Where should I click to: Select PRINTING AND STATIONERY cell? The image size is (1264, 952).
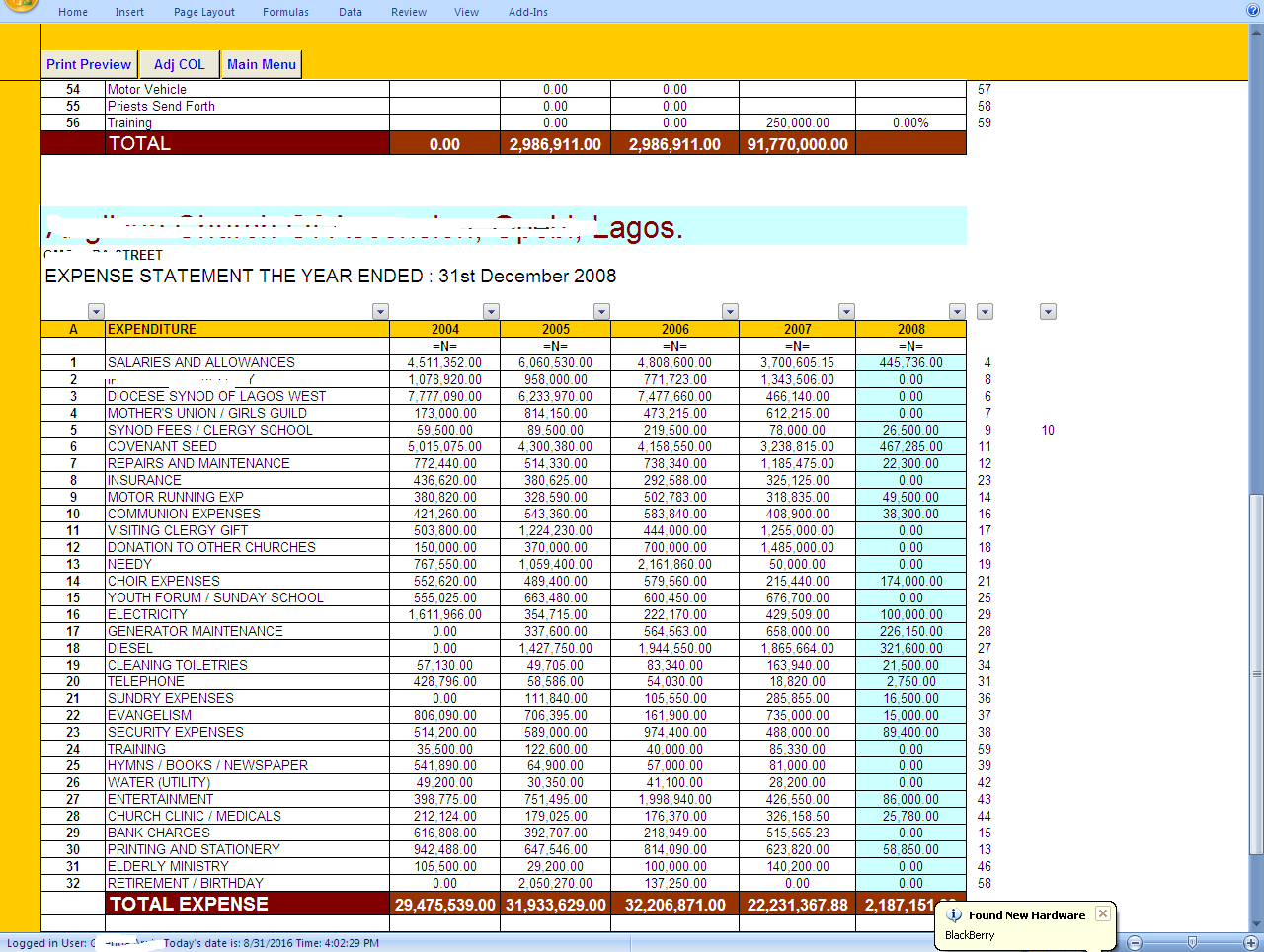tap(247, 849)
